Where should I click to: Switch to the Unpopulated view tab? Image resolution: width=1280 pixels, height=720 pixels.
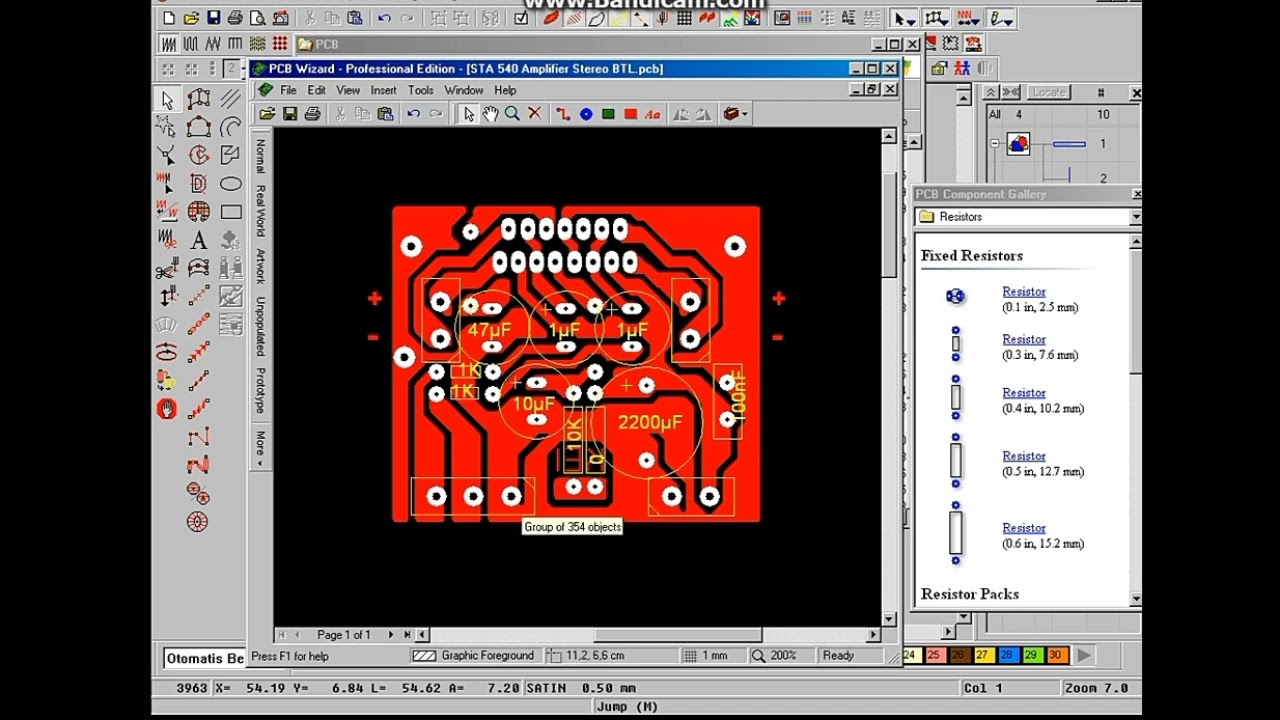pyautogui.click(x=260, y=326)
